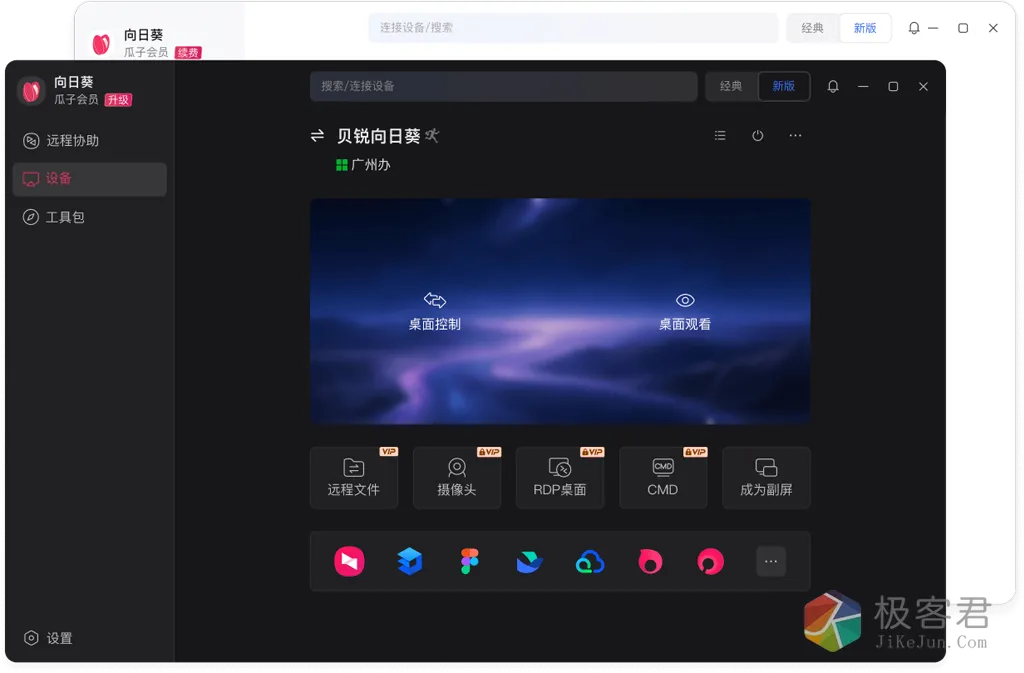
Task: Open 工具包 toolkit in the sidebar
Action: click(x=65, y=217)
